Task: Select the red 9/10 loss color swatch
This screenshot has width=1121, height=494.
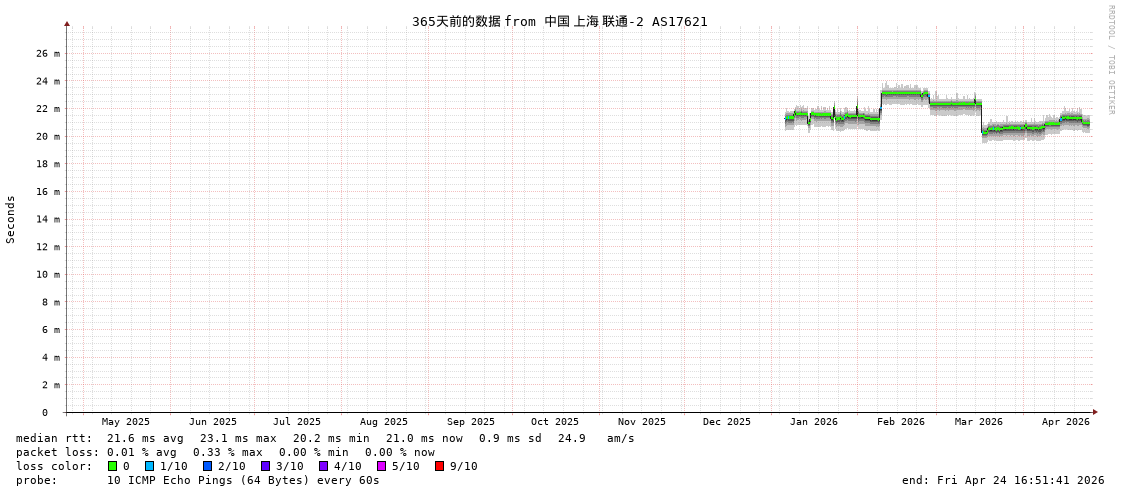Action: point(439,466)
